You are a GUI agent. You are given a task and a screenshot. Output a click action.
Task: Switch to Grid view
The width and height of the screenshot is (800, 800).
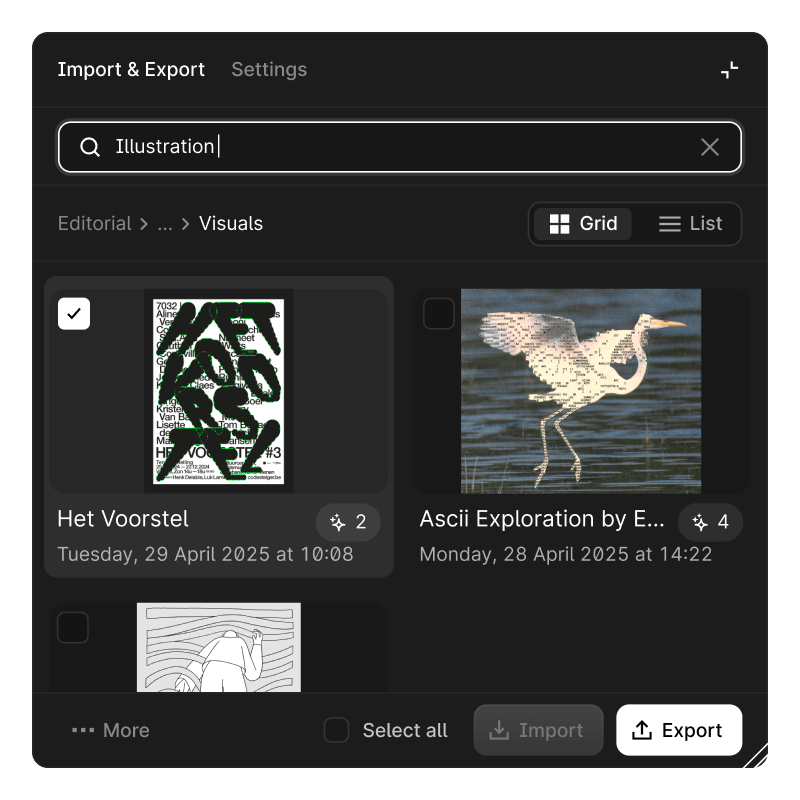click(x=583, y=223)
